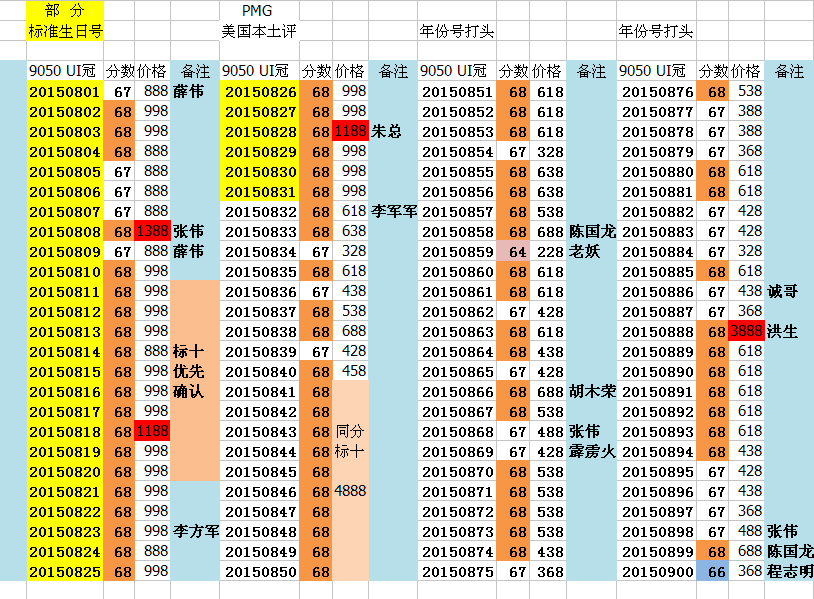Click serial number cell 20150808
814x599 pixels.
click(x=65, y=231)
